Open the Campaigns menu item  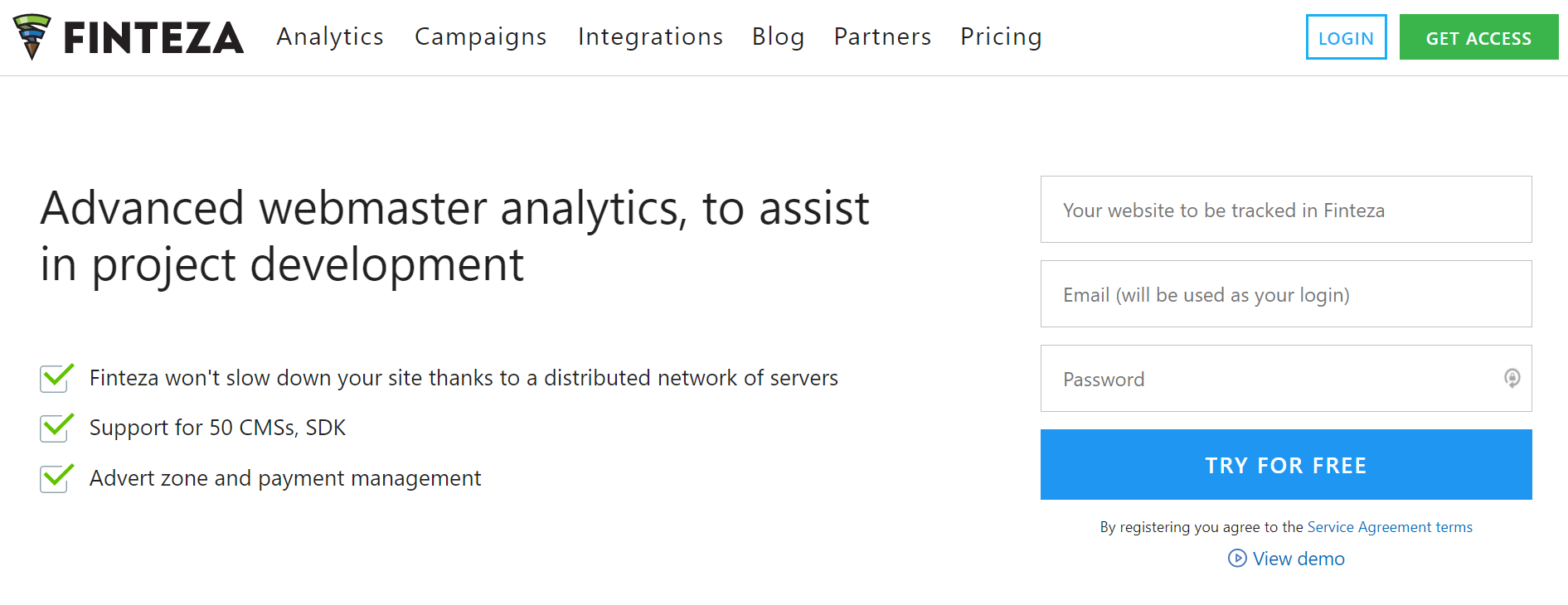click(x=481, y=37)
